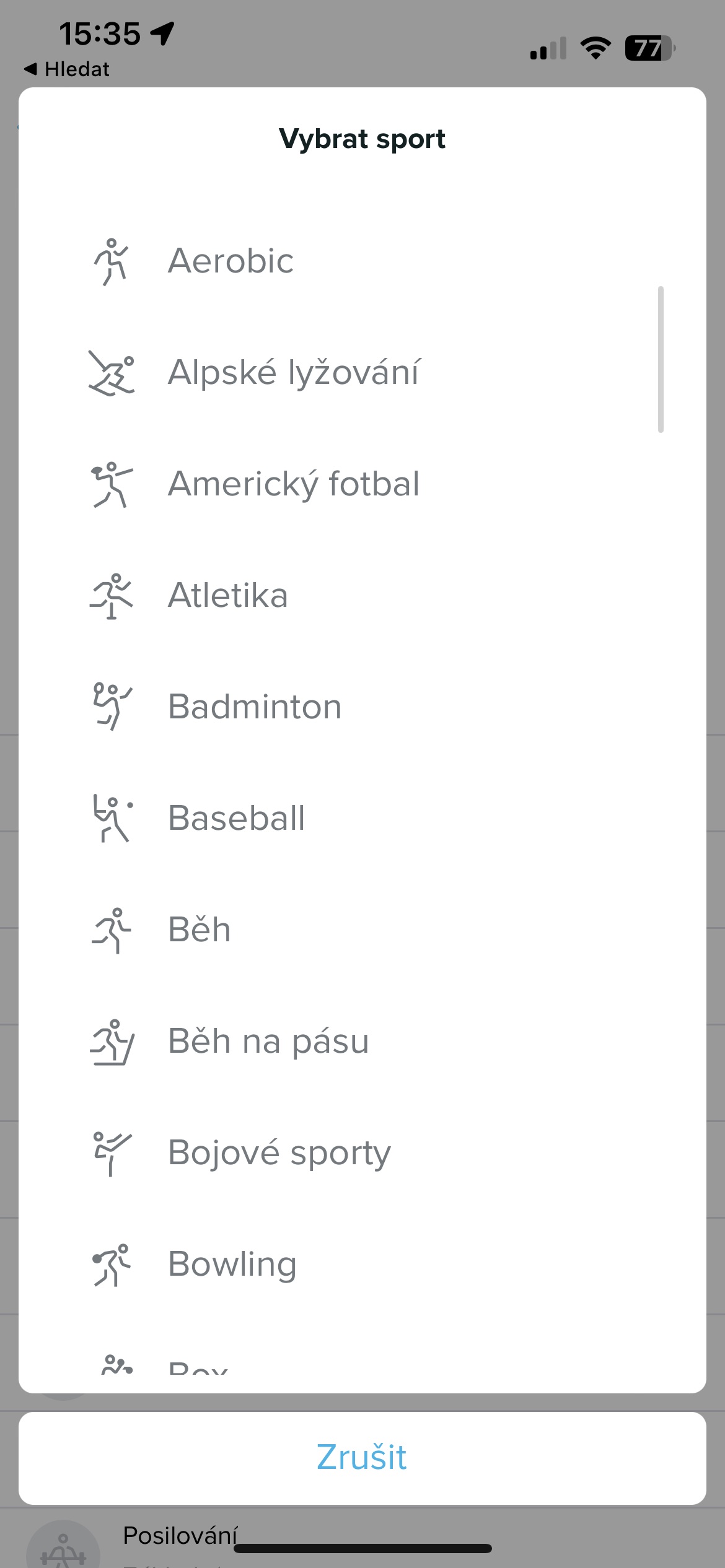The height and width of the screenshot is (1568, 725).
Task: Tap the Bowling player icon
Action: click(112, 1265)
